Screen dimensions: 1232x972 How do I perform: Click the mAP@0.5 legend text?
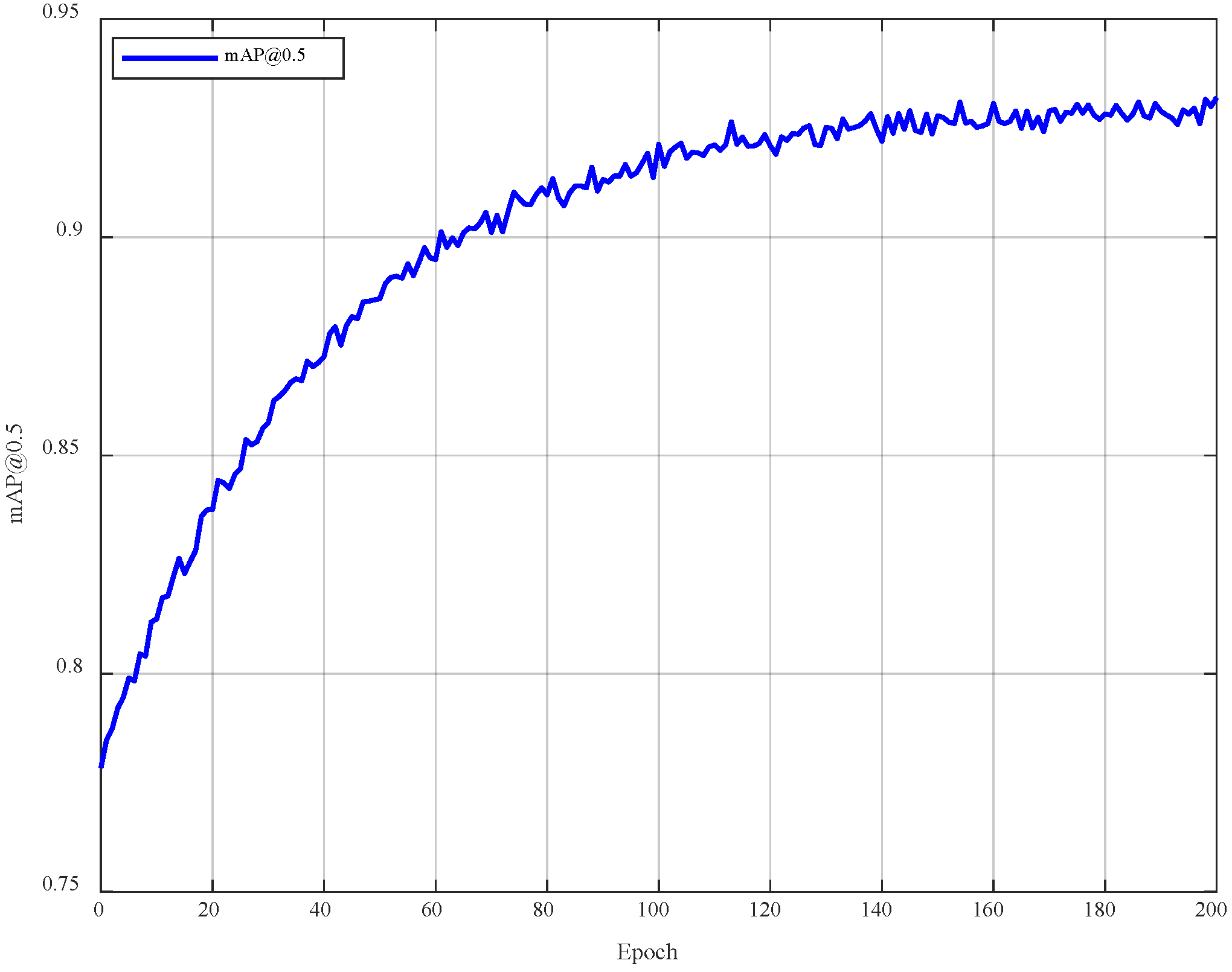click(x=265, y=56)
